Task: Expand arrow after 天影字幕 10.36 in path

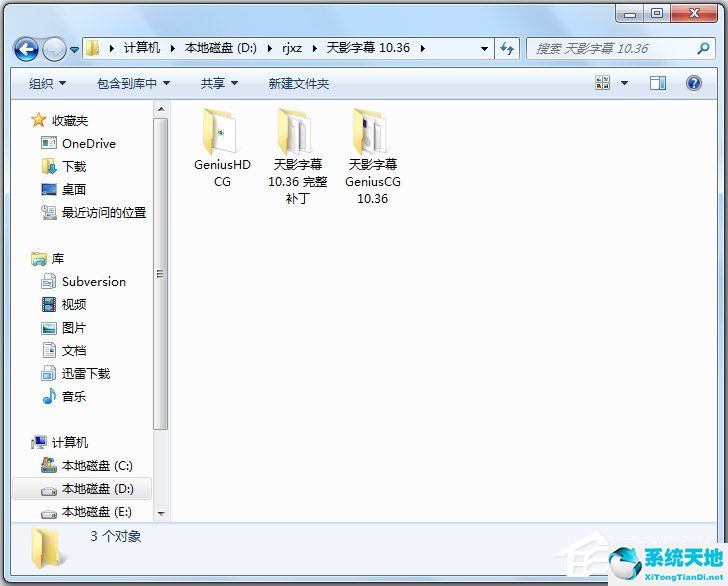Action: pos(422,48)
